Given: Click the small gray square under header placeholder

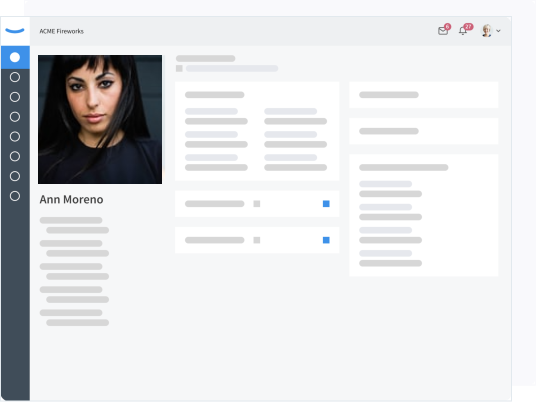Looking at the screenshot, I should tap(179, 68).
